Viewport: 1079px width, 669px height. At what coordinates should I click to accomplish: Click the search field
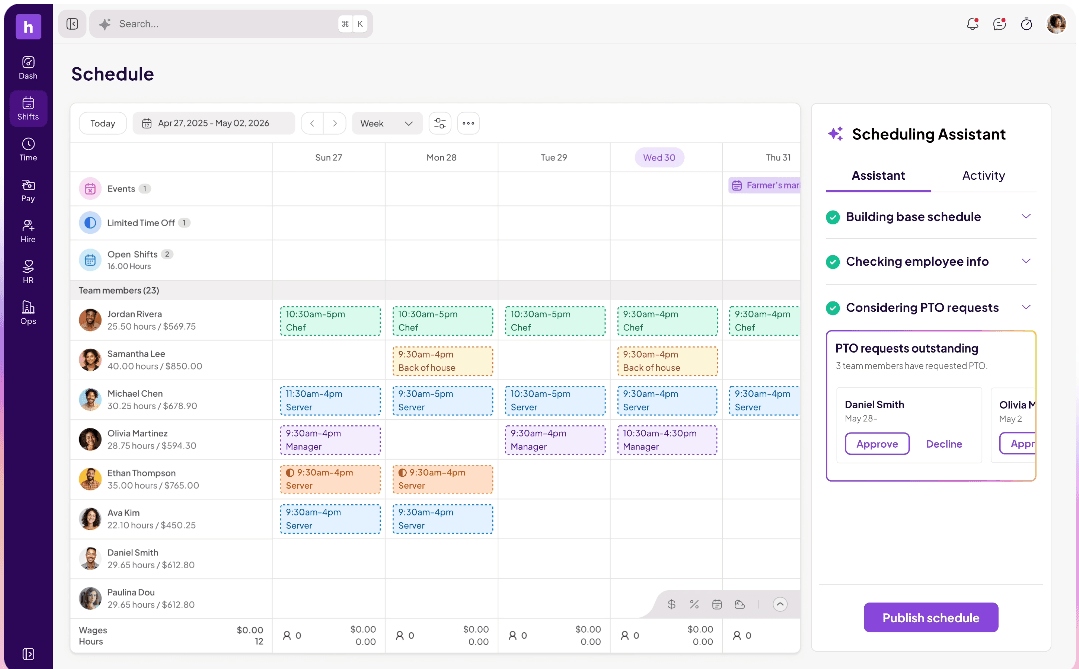coord(231,24)
